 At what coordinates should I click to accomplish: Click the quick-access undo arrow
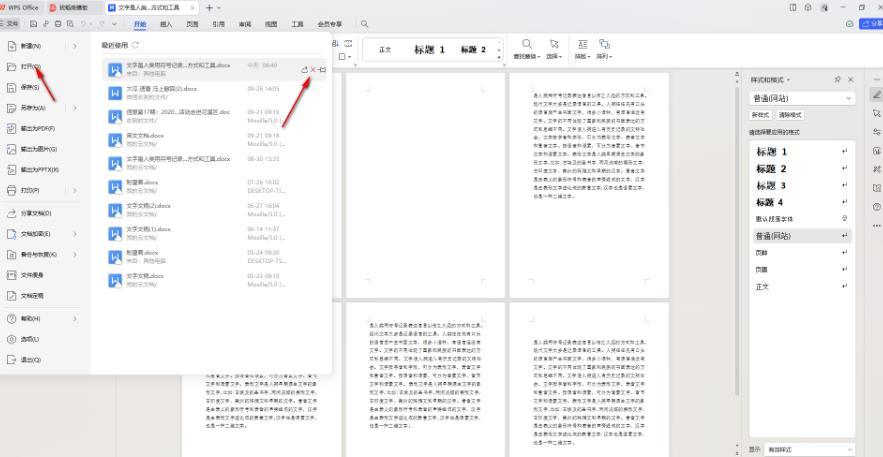point(84,24)
